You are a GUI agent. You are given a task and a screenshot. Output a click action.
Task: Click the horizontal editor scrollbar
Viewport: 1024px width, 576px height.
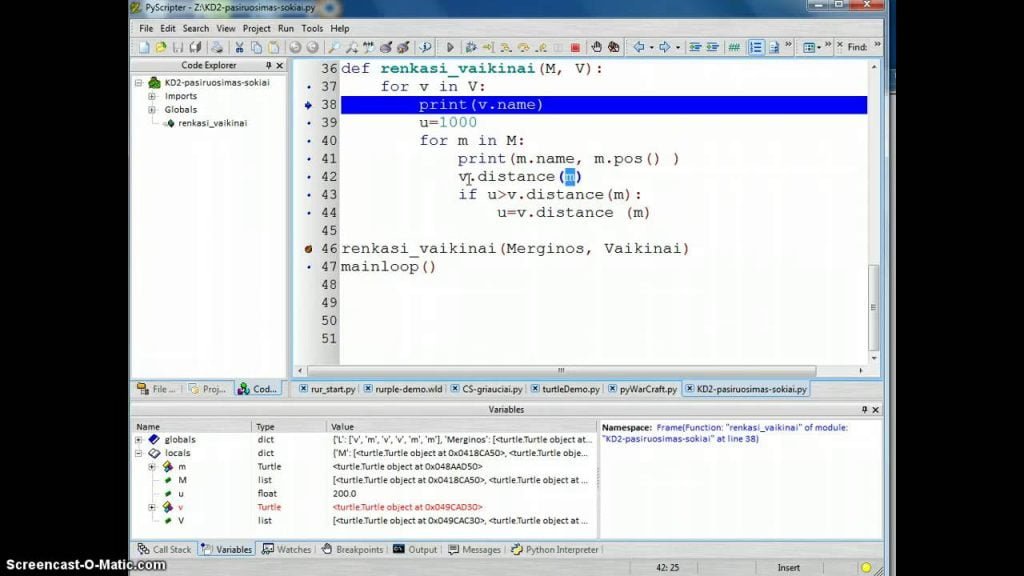[x=561, y=370]
